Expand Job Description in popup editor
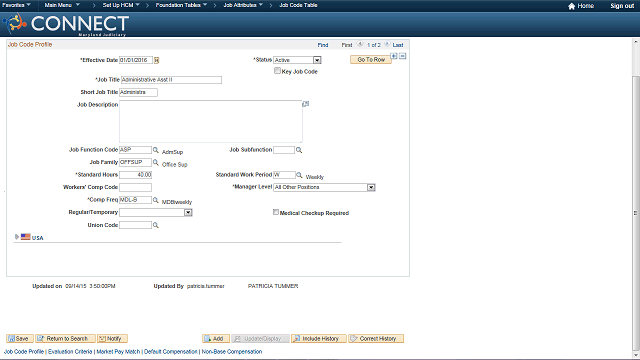Viewport: 640px width, 360px height. (x=305, y=104)
